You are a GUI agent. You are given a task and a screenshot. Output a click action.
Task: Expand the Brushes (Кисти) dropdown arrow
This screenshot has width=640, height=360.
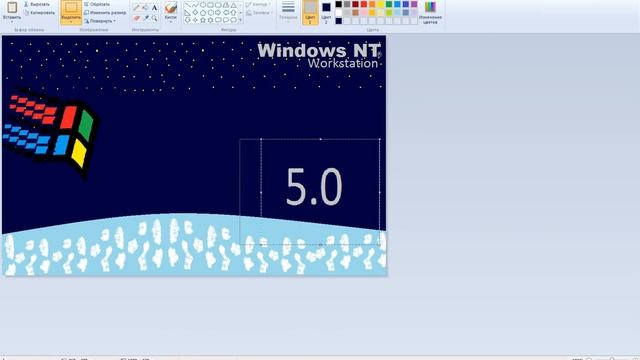(x=171, y=22)
